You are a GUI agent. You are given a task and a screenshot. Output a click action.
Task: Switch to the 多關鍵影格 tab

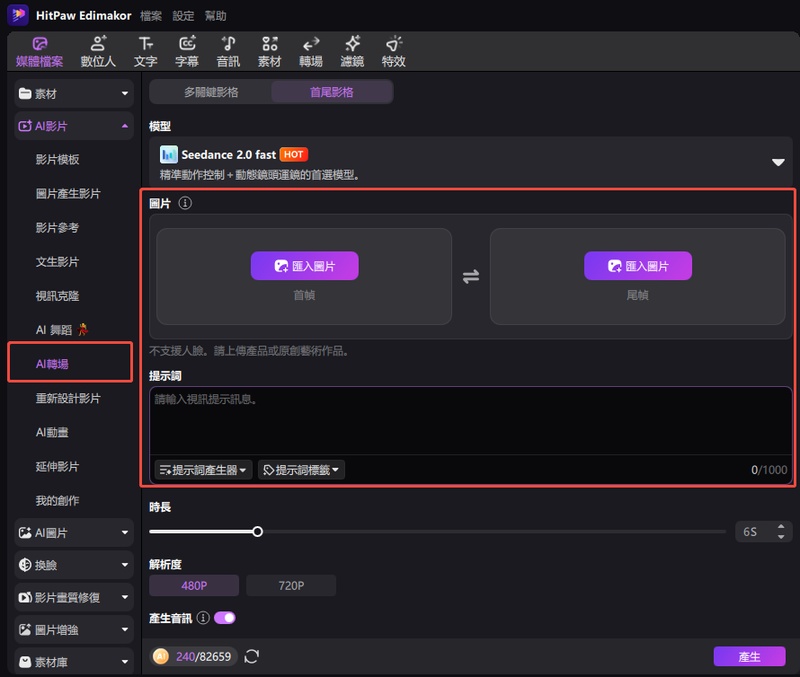[x=211, y=92]
